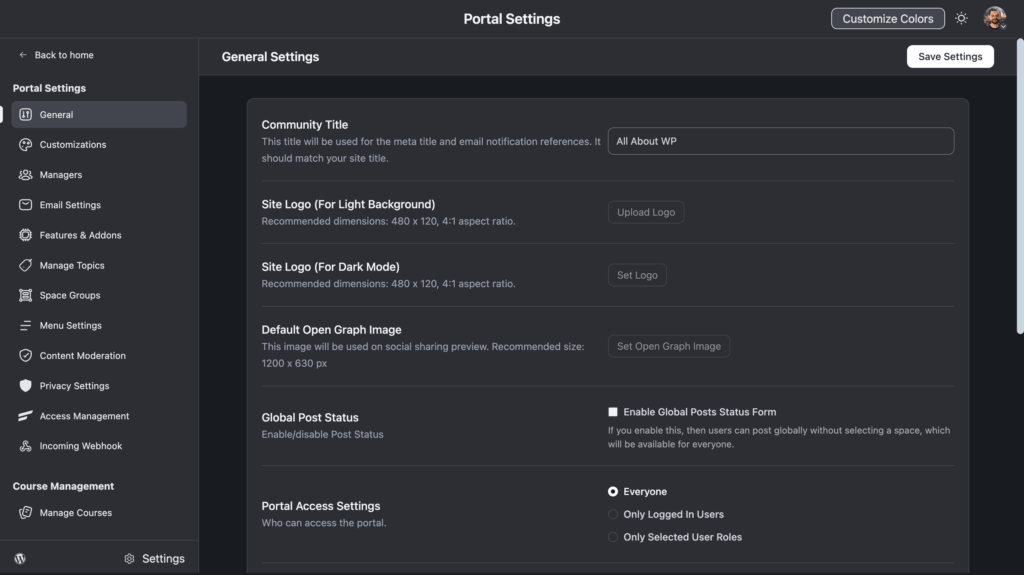This screenshot has width=1024, height=575.
Task: Click the Community Title label
Action: pyautogui.click(x=305, y=124)
